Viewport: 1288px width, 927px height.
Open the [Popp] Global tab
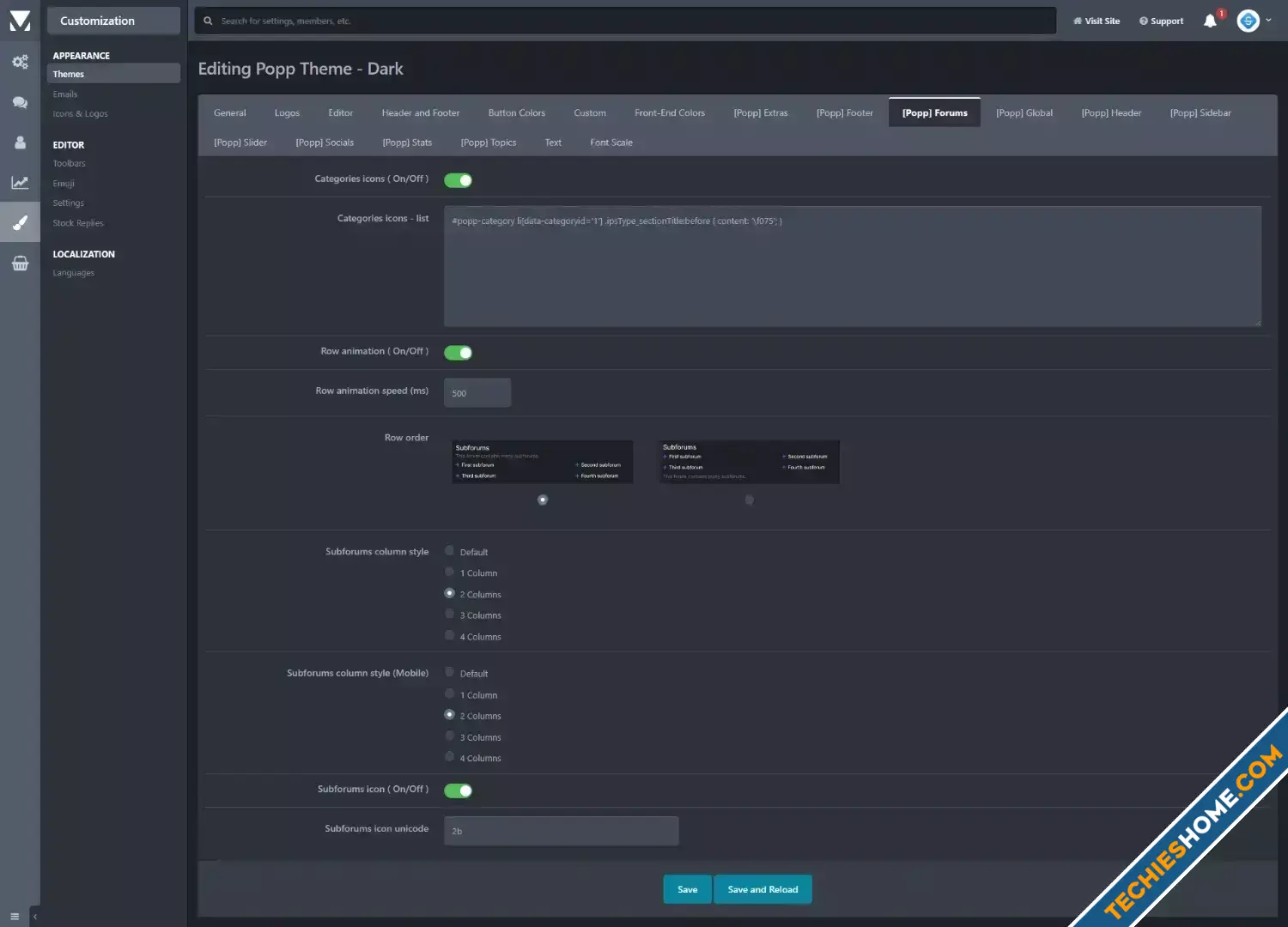coord(1024,112)
